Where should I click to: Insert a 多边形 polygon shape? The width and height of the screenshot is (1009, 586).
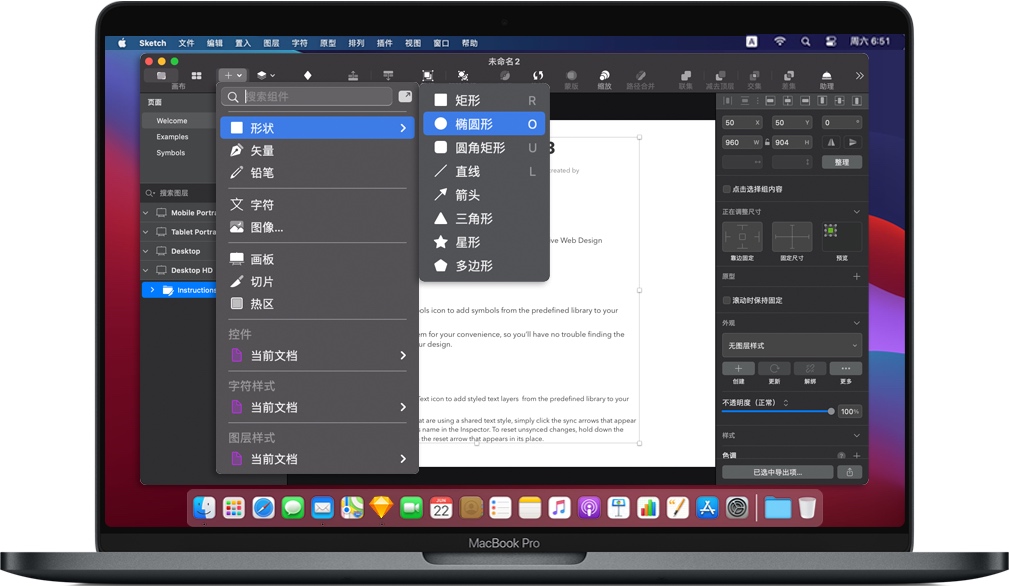484,266
